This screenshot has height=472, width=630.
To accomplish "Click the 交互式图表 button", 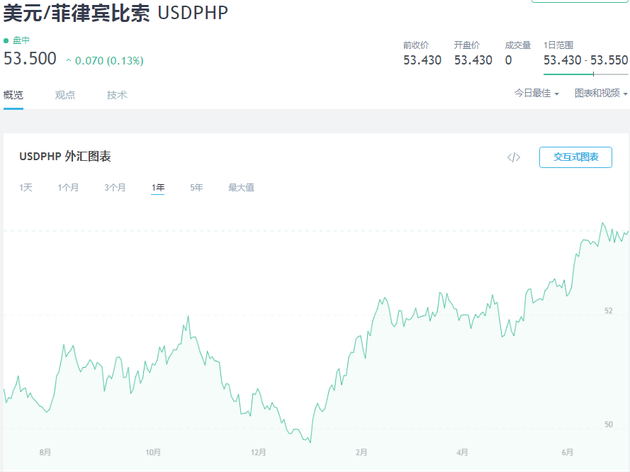I will (x=575, y=157).
